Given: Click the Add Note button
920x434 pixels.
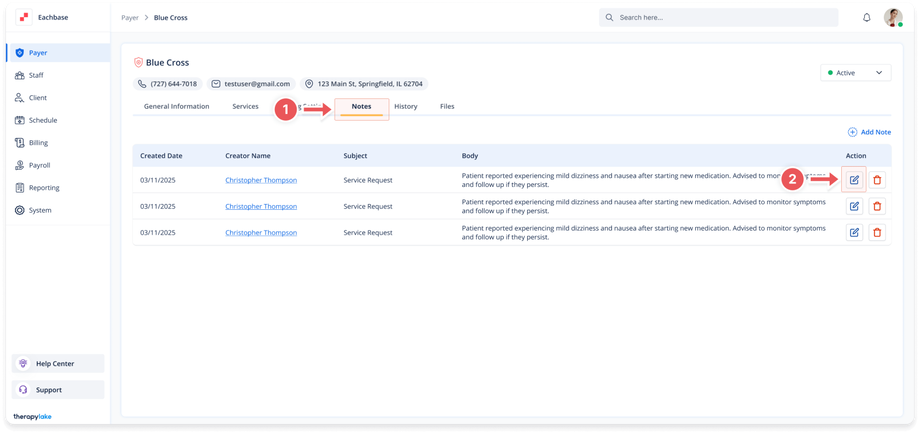Looking at the screenshot, I should pos(869,132).
